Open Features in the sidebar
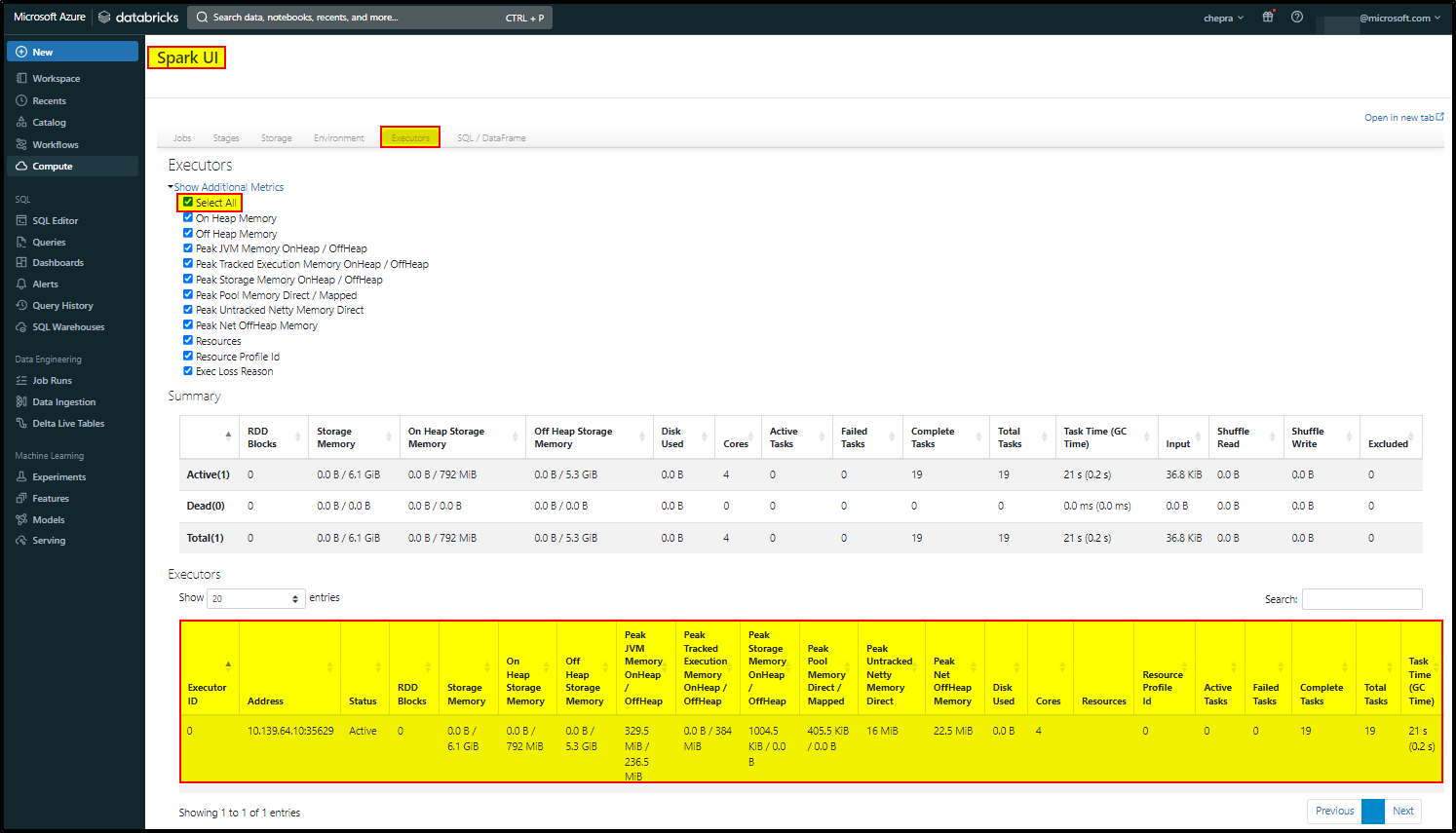The width and height of the screenshot is (1456, 833). (x=72, y=499)
